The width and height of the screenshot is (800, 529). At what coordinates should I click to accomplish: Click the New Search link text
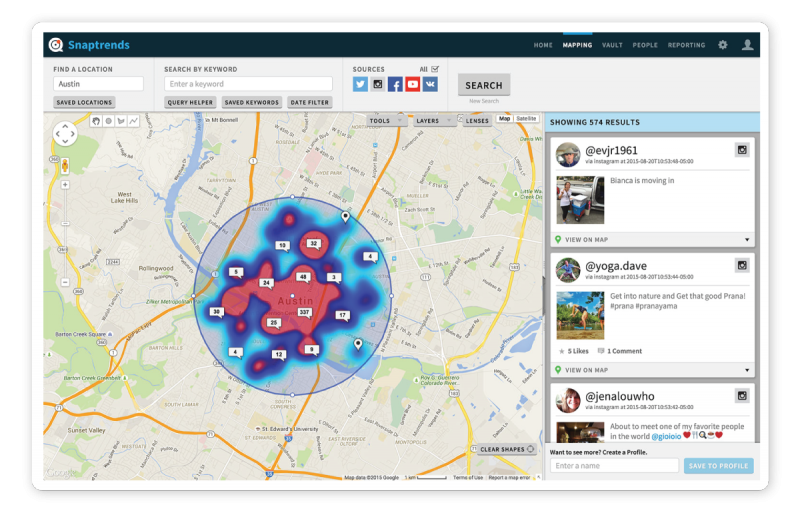[x=484, y=101]
